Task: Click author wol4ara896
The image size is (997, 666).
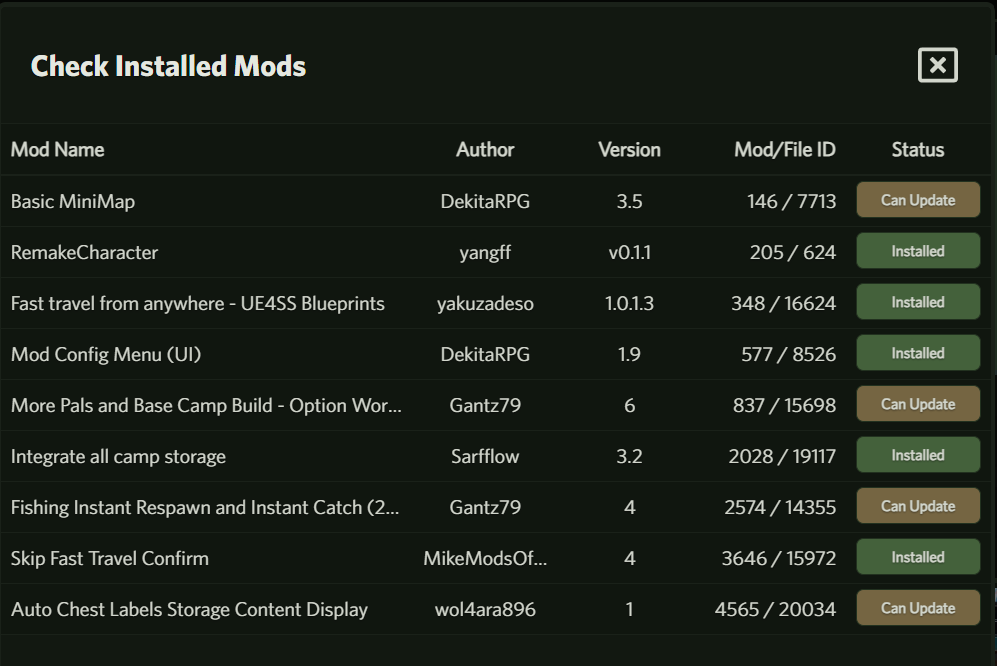Action: [485, 609]
